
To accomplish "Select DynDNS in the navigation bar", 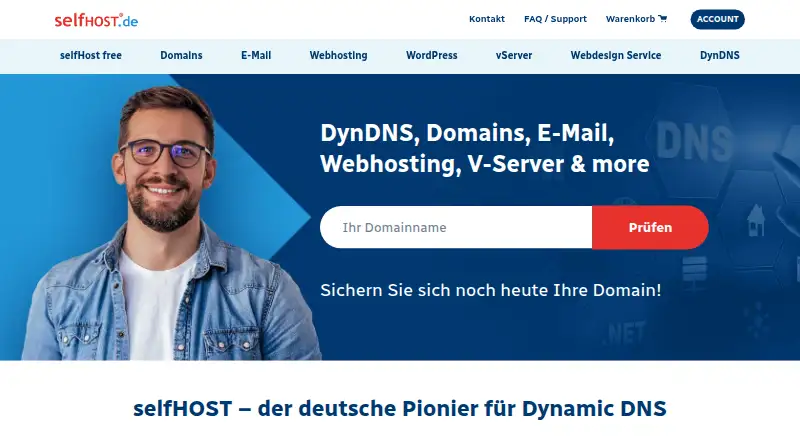I will [719, 55].
